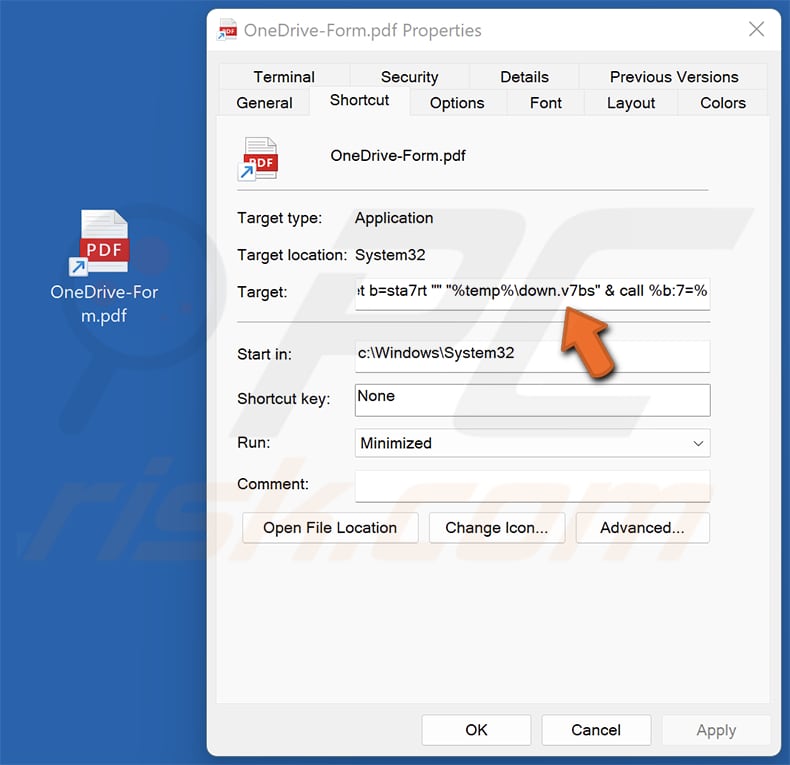
Task: Click the Target: label
Action: [262, 292]
